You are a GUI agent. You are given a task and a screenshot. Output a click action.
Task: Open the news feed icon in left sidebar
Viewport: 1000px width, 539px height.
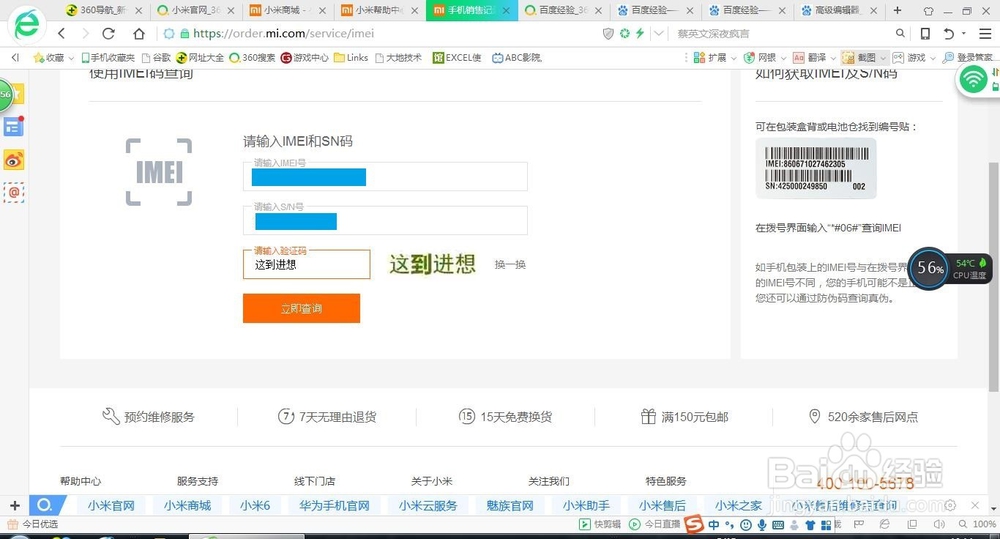(x=13, y=126)
